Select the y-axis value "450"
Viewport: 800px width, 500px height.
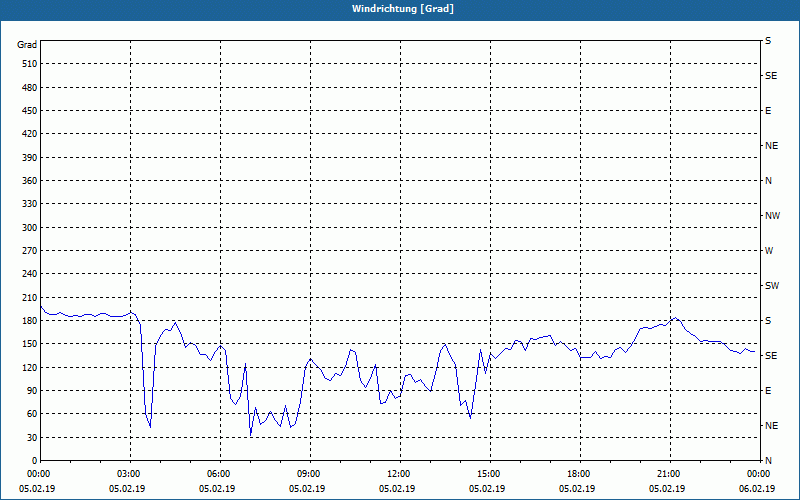tap(30, 111)
